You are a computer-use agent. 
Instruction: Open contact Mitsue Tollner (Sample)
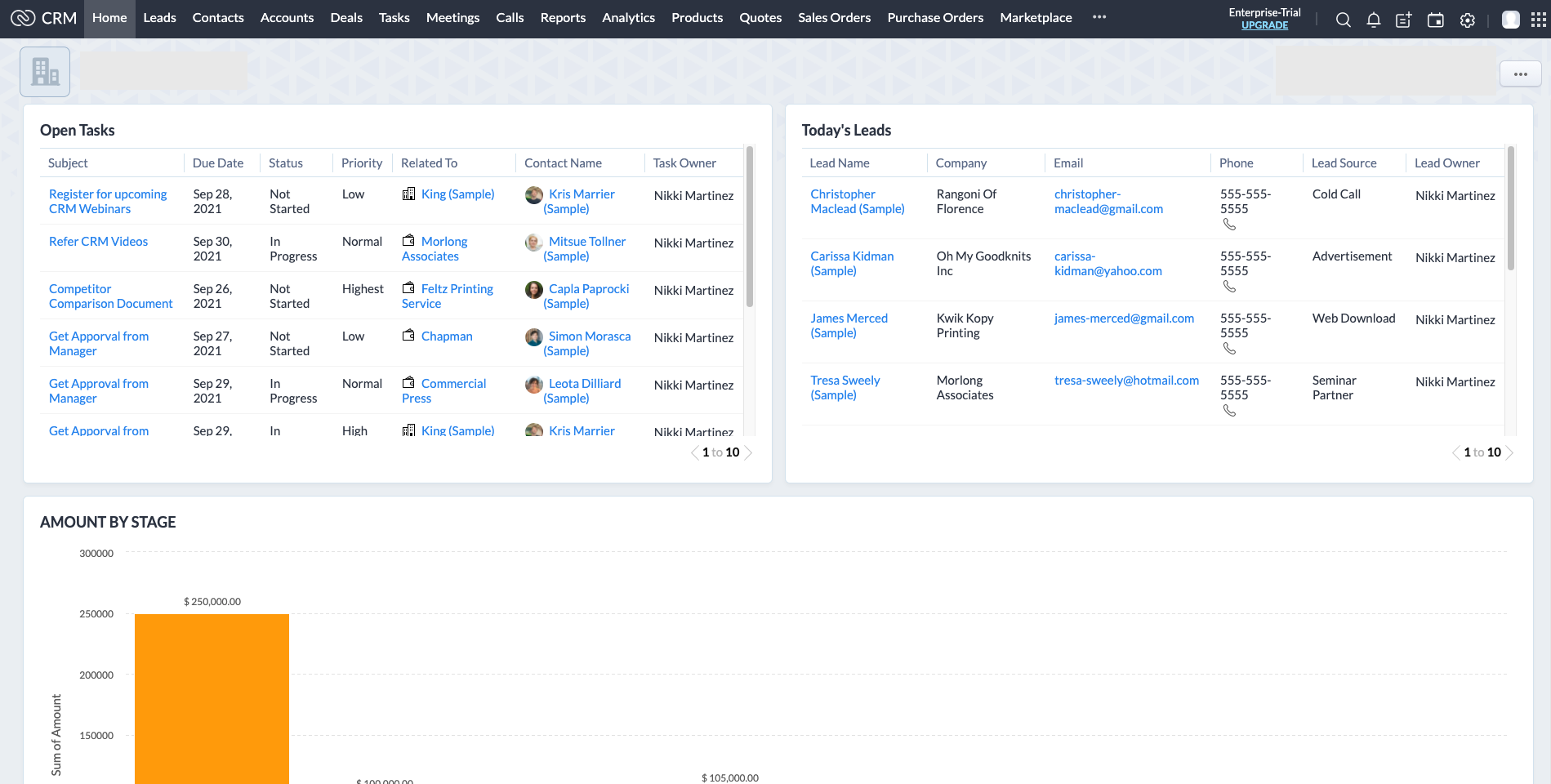(x=585, y=249)
